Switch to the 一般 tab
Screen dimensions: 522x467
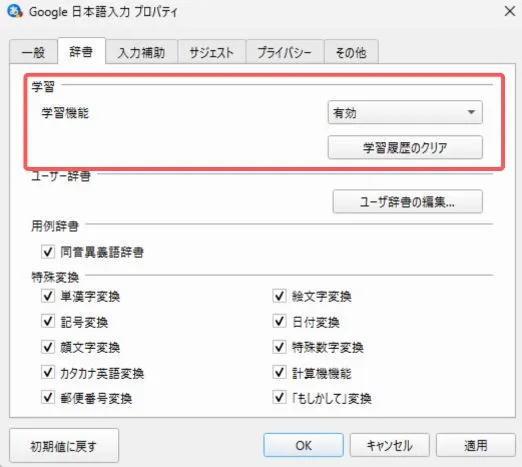[33, 52]
